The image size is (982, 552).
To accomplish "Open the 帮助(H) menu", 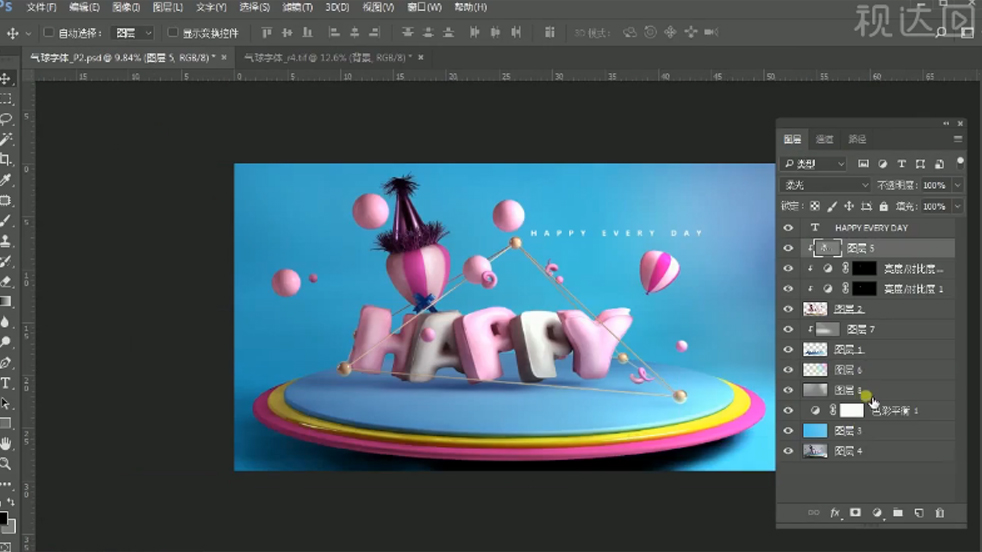I will click(x=470, y=8).
